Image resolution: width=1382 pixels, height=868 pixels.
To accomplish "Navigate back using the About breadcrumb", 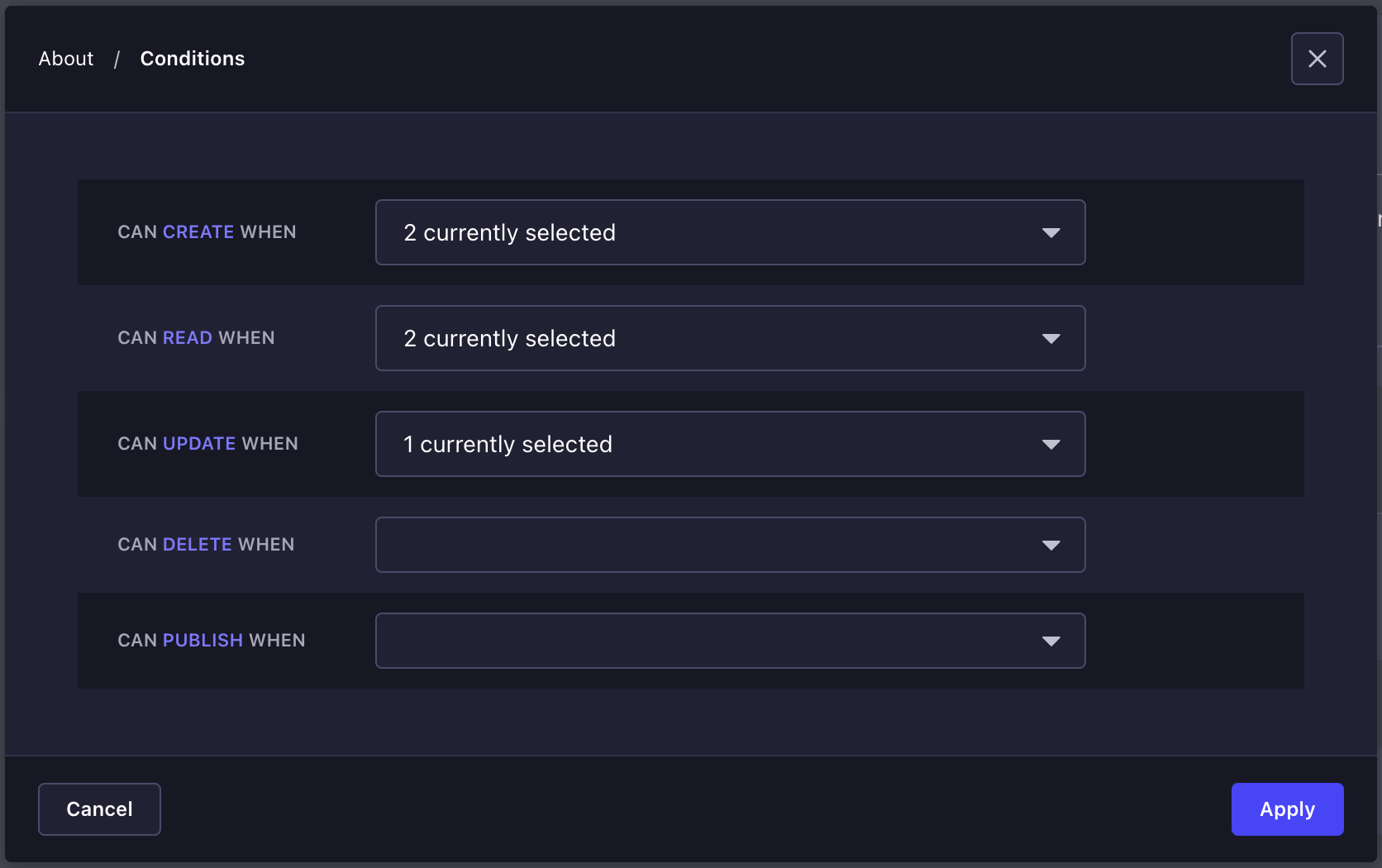I will click(x=65, y=58).
